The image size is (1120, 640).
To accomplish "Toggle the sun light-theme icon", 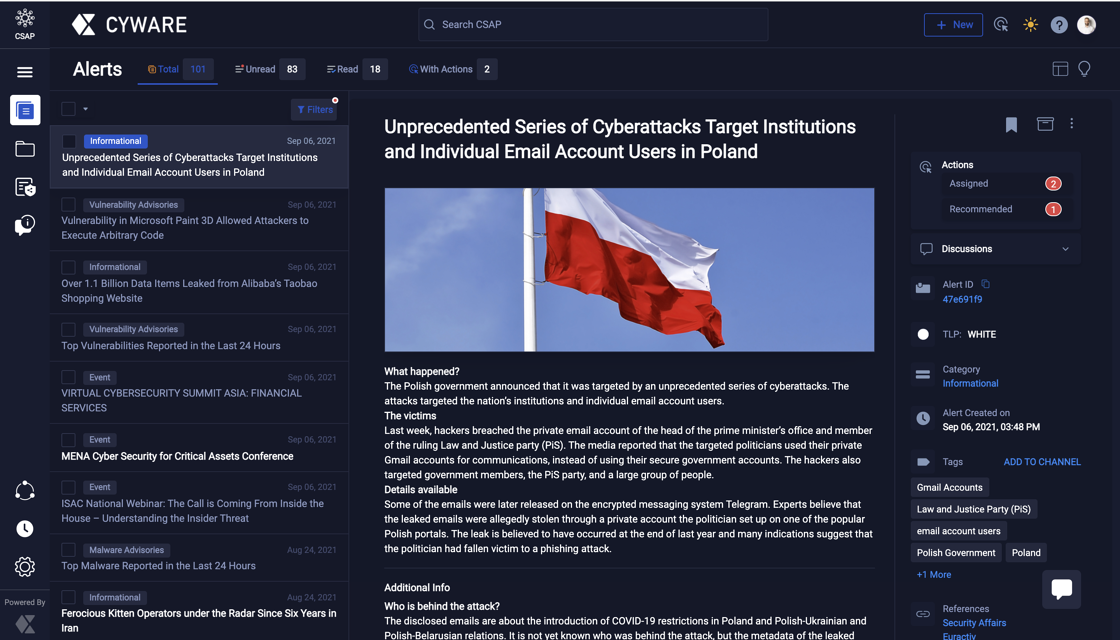I will pos(1030,25).
